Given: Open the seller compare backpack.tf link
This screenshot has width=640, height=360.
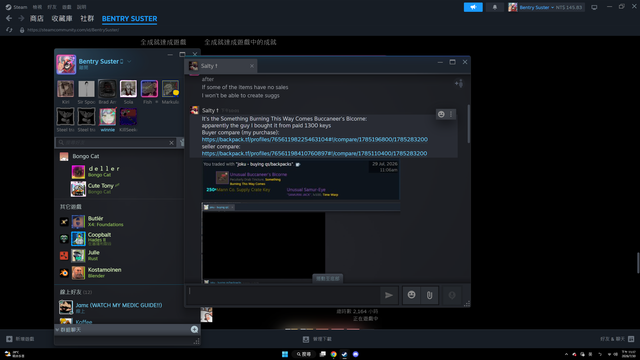Looking at the screenshot, I should tap(314, 153).
